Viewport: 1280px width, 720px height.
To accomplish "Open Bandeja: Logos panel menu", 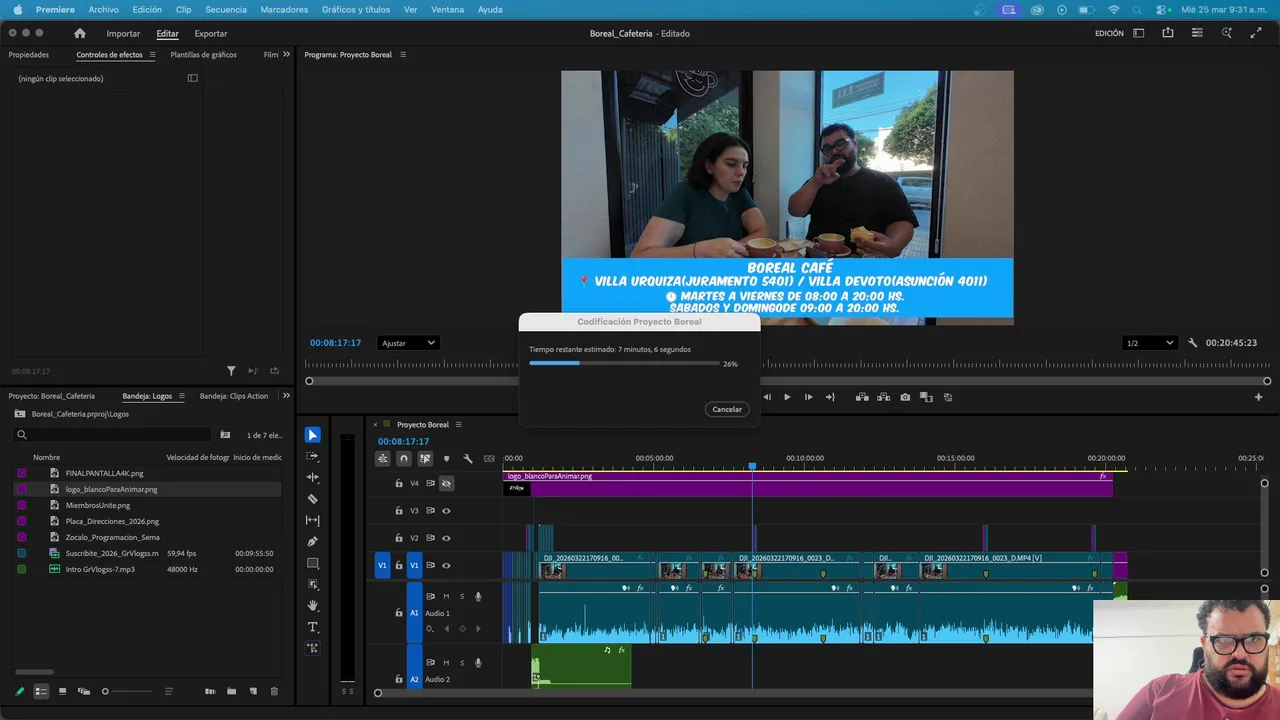I will [181, 396].
